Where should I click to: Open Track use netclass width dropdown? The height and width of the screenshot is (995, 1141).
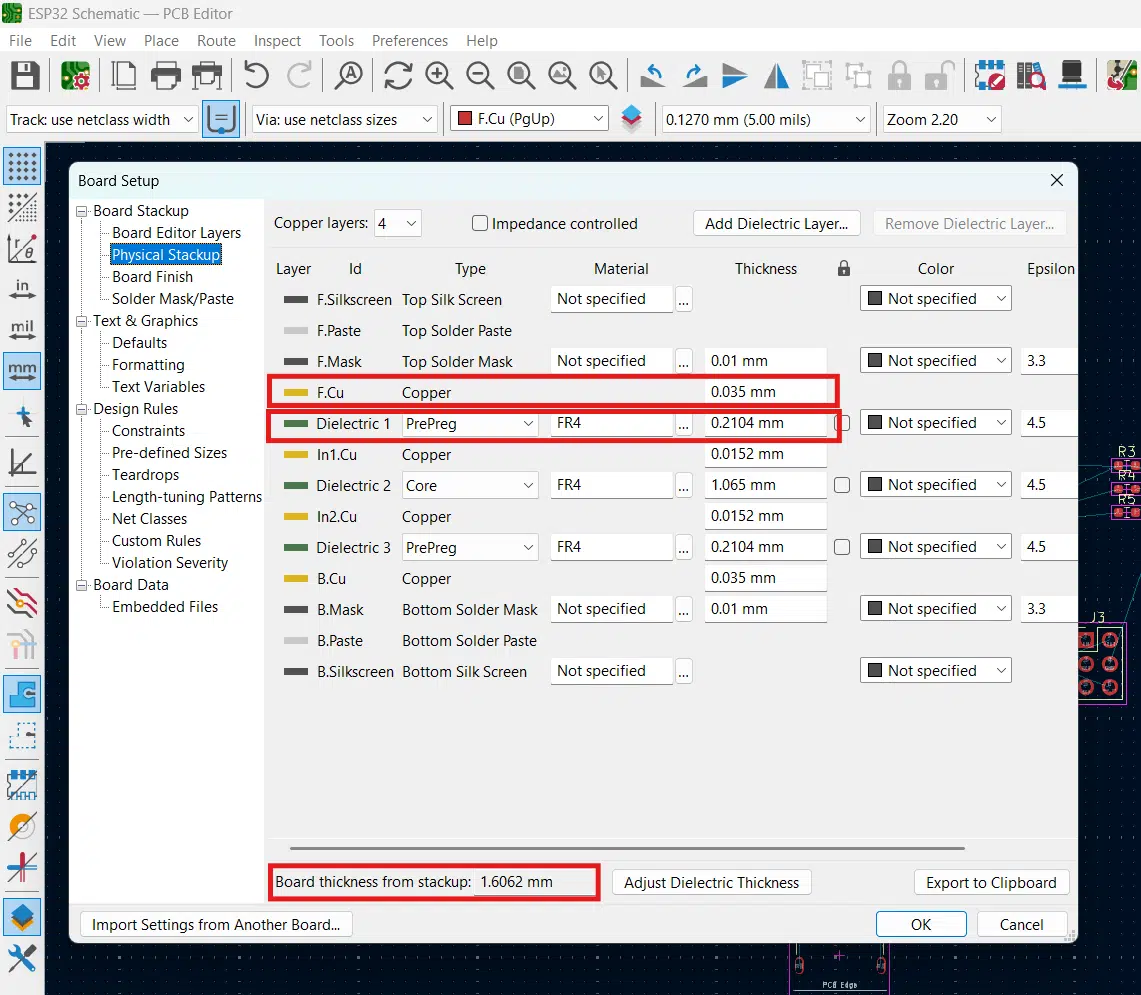[102, 119]
